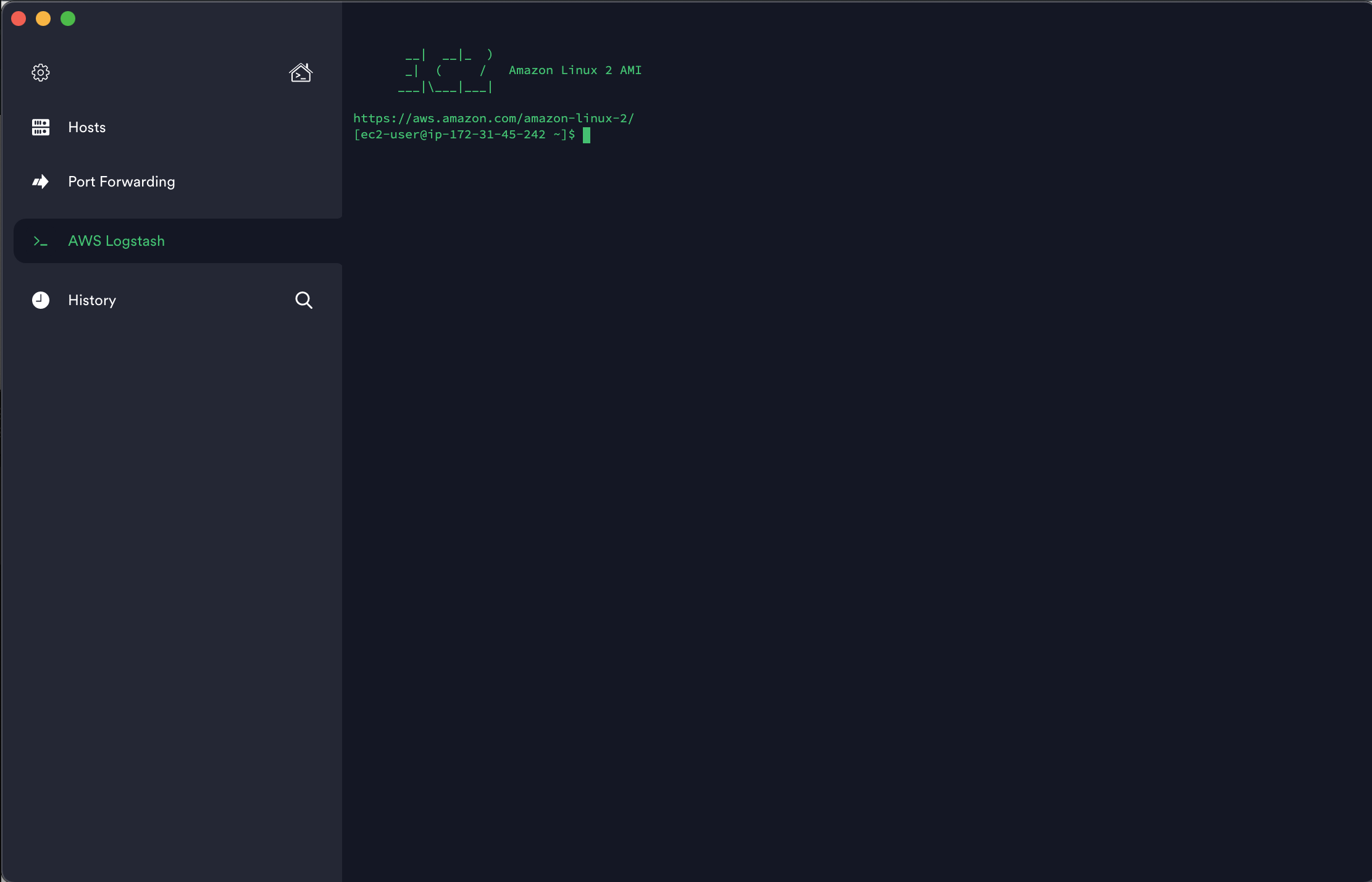Image resolution: width=1372 pixels, height=882 pixels.
Task: Open local terminal house icon
Action: click(301, 73)
